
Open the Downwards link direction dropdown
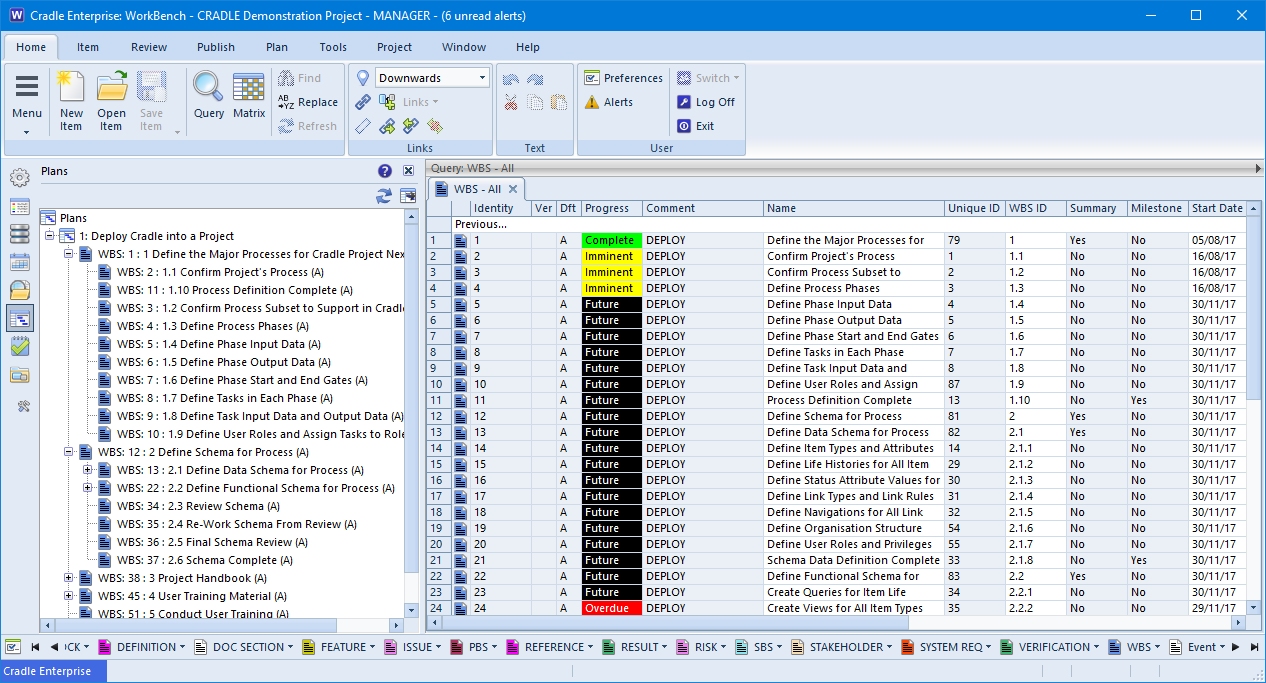click(x=482, y=78)
